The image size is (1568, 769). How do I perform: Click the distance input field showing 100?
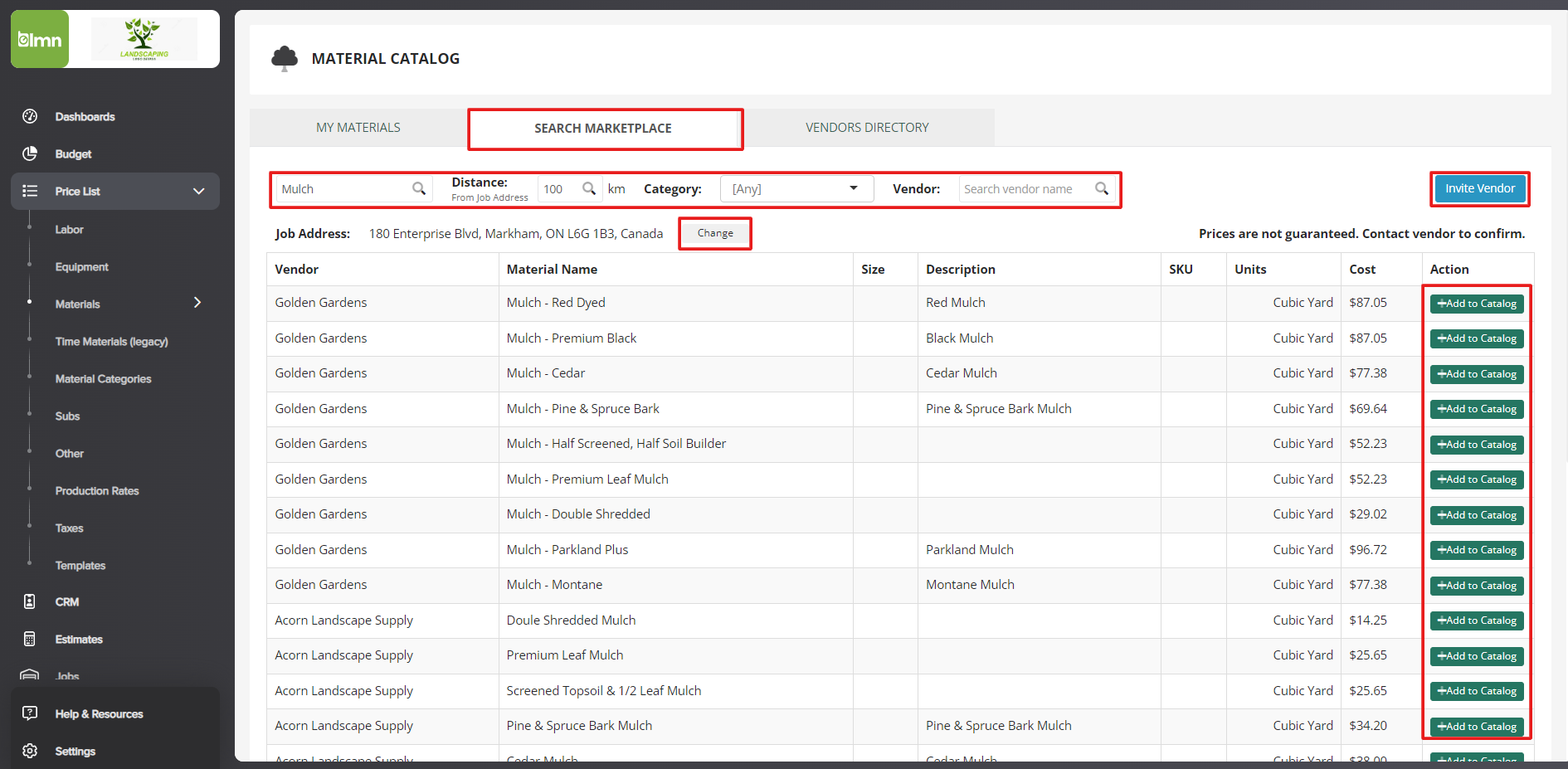pos(558,189)
